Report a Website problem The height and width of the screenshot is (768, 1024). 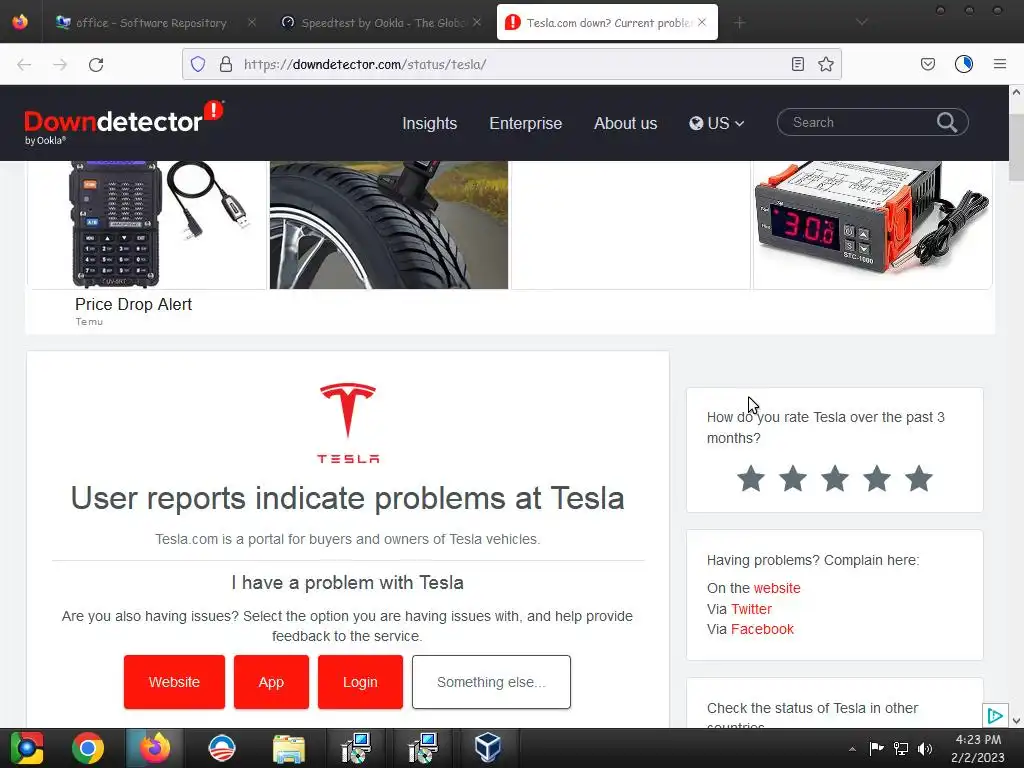[x=174, y=682]
